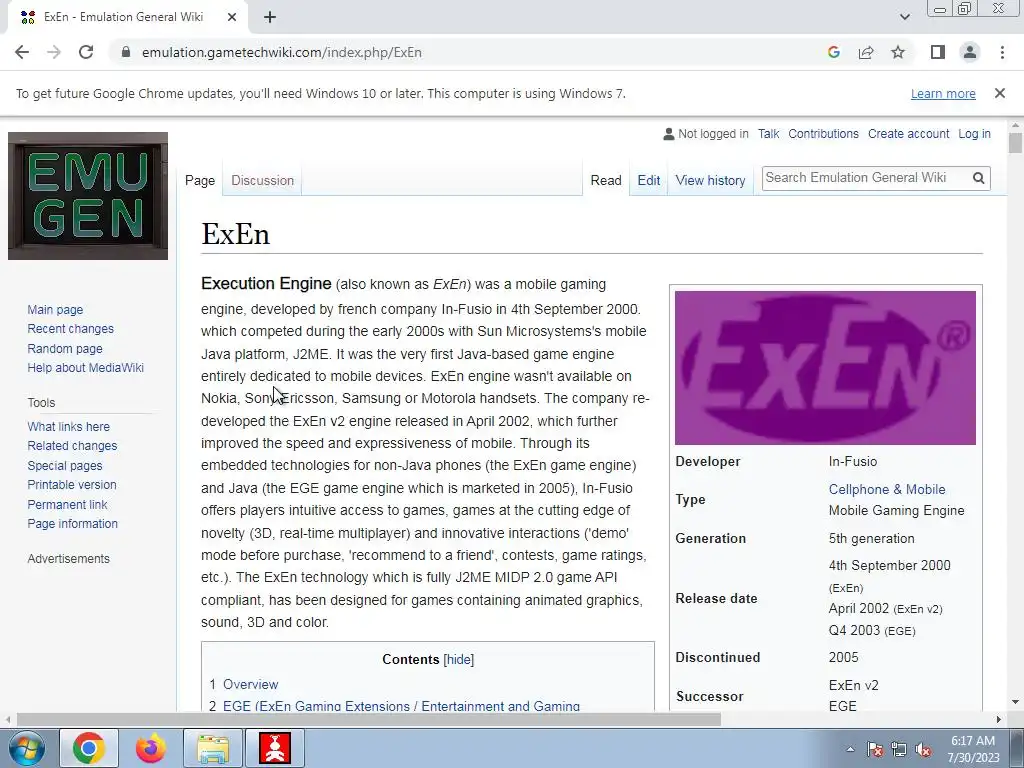Open Permanent link
The width and height of the screenshot is (1024, 768).
(67, 504)
